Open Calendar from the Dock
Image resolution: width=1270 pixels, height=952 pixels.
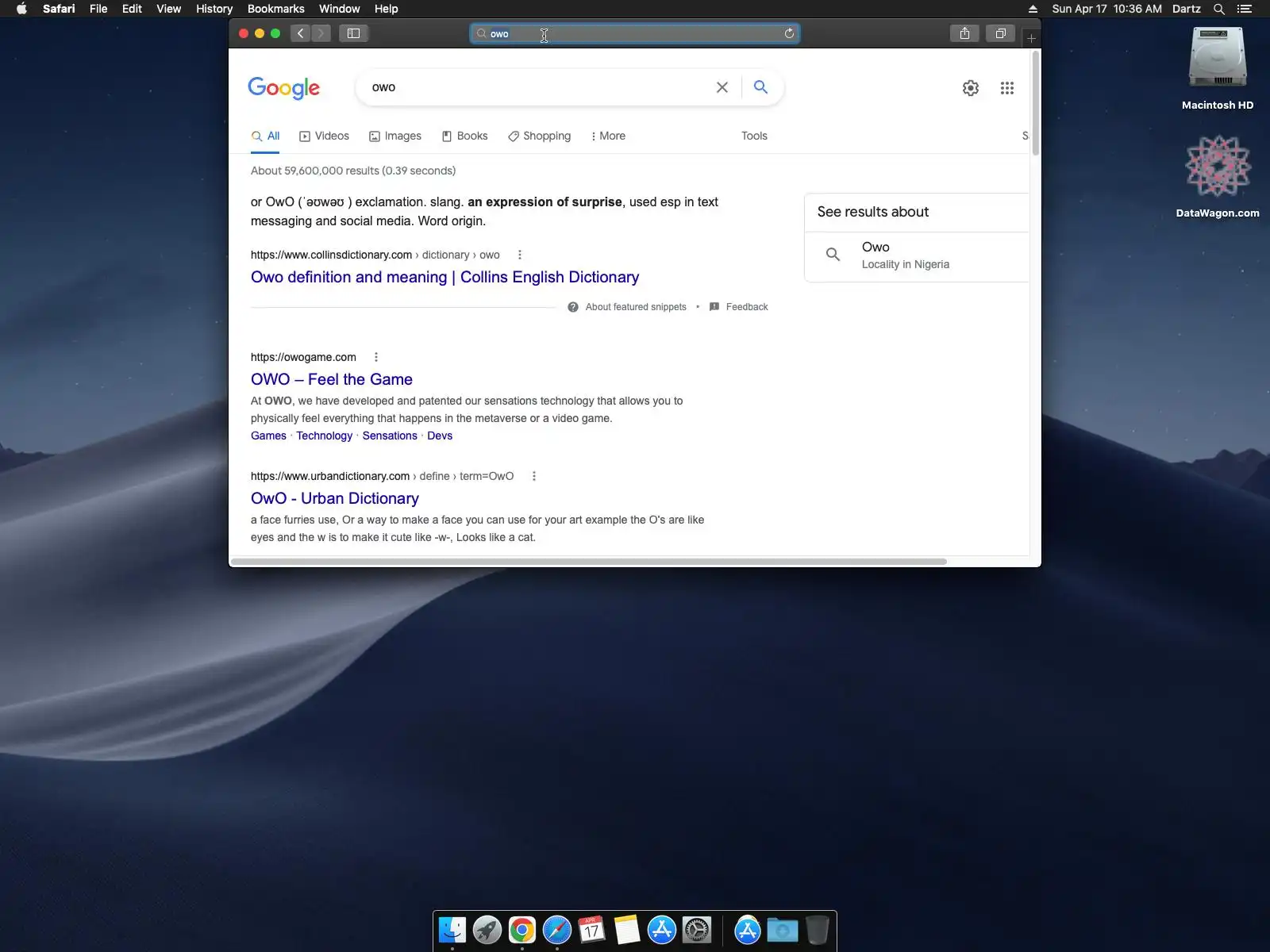[592, 930]
